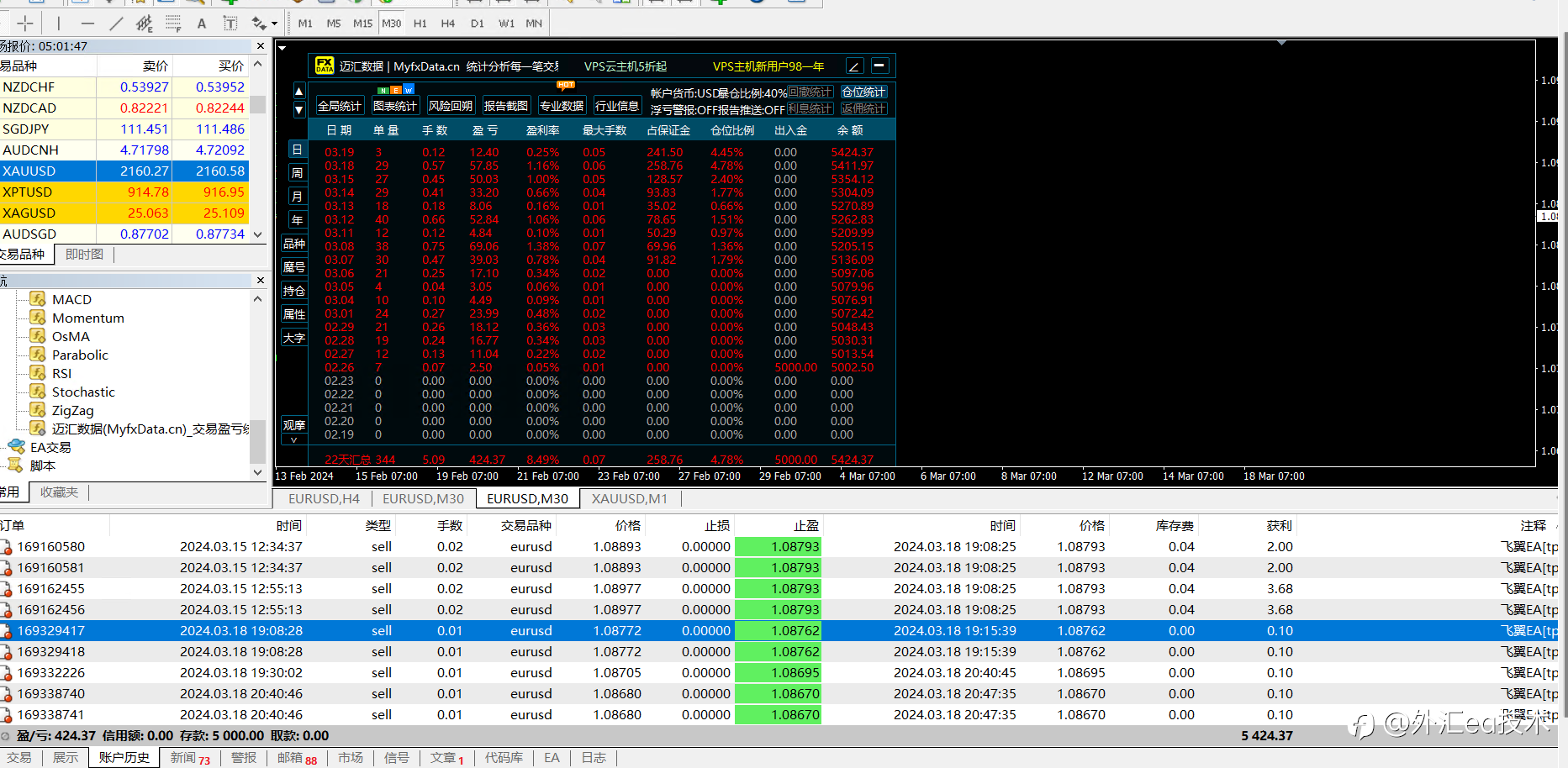This screenshot has height=768, width=1568.
Task: Select the trendline drawing tool
Action: click(116, 24)
